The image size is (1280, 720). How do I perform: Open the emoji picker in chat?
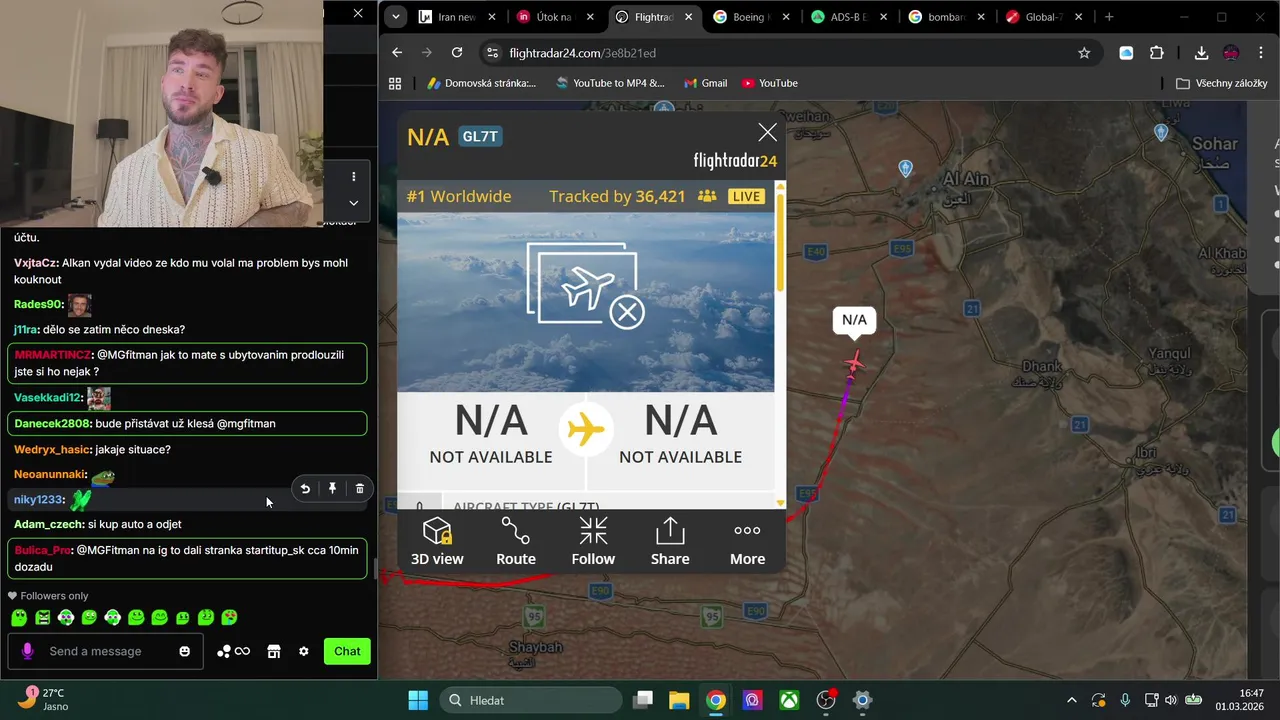coord(184,651)
